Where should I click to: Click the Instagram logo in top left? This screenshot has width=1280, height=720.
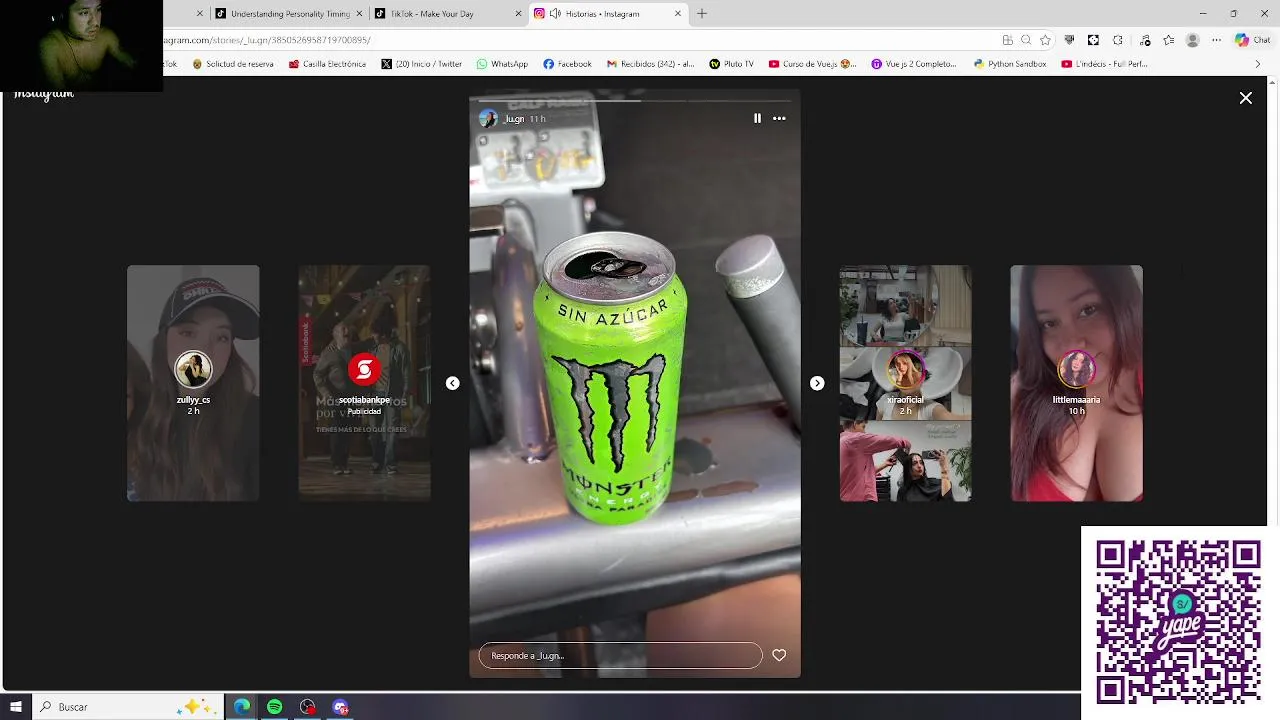coord(43,93)
